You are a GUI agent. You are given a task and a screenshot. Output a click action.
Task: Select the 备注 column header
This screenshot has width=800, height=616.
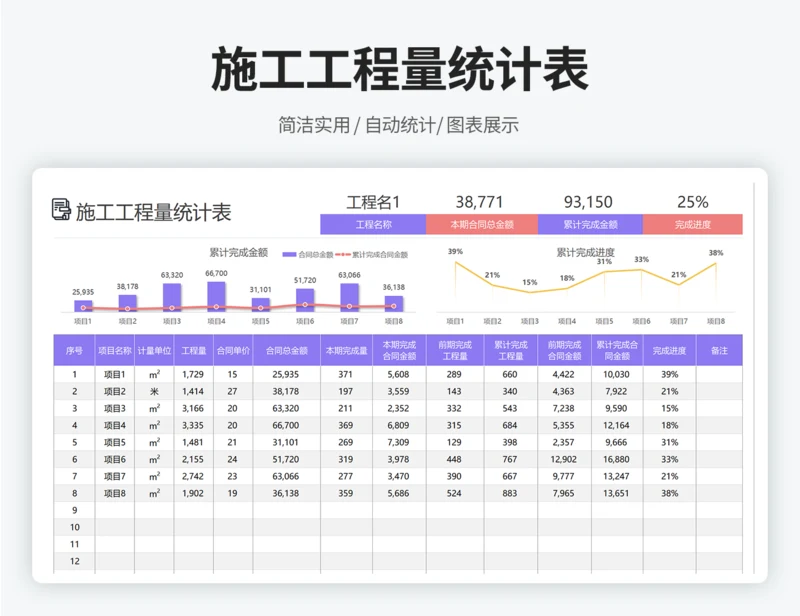pos(719,351)
